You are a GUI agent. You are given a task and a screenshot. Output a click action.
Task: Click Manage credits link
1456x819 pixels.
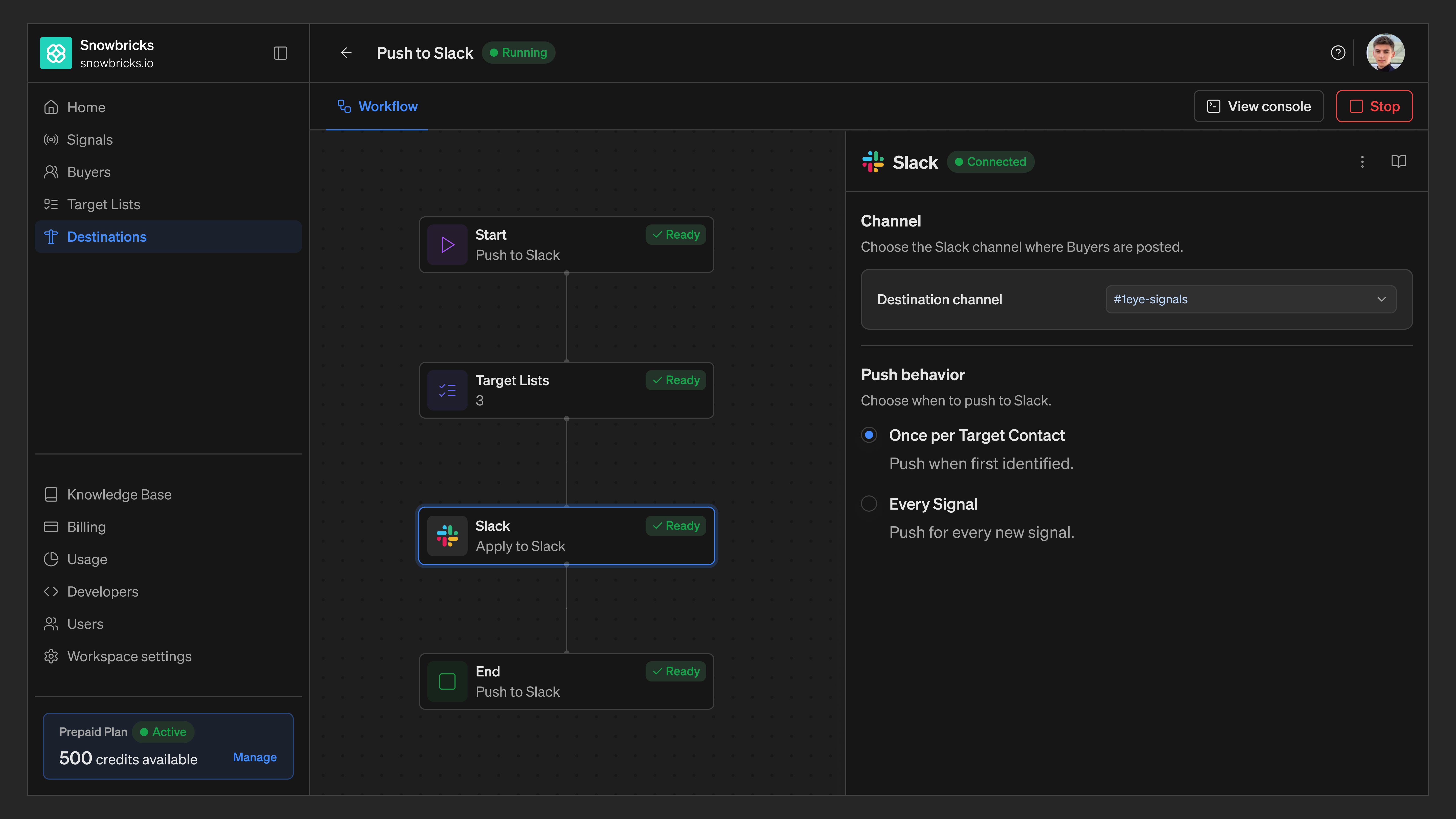(255, 757)
